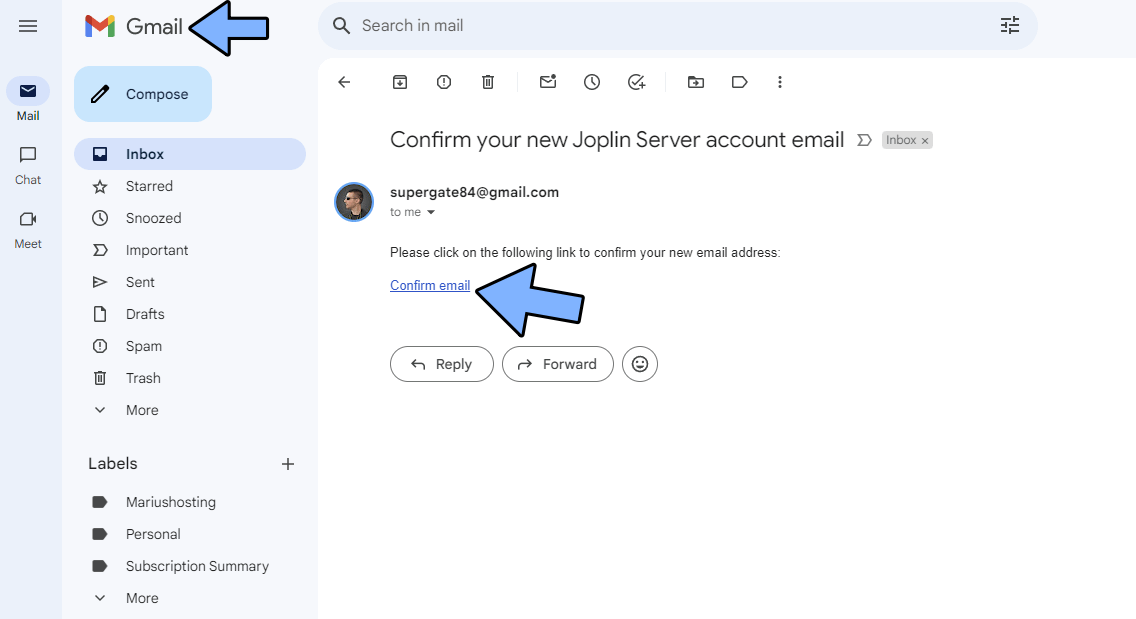
Task: Open the three-dot More options menu
Action: (780, 82)
